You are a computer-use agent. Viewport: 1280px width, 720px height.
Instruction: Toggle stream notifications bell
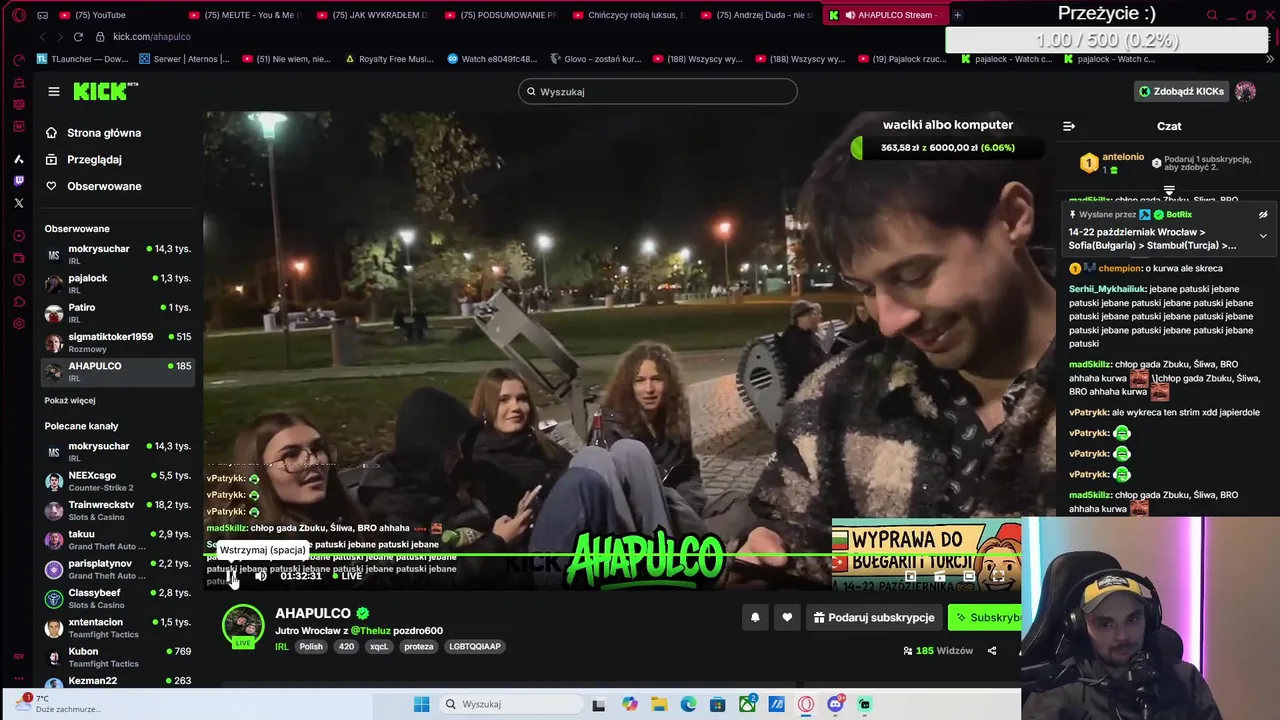(755, 618)
